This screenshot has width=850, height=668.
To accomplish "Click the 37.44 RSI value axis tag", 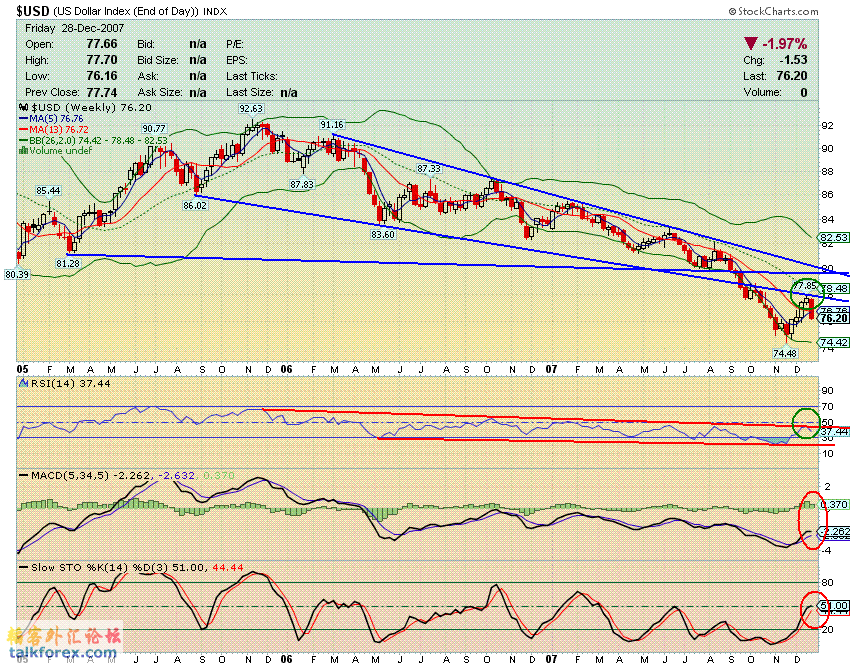I will (834, 431).
